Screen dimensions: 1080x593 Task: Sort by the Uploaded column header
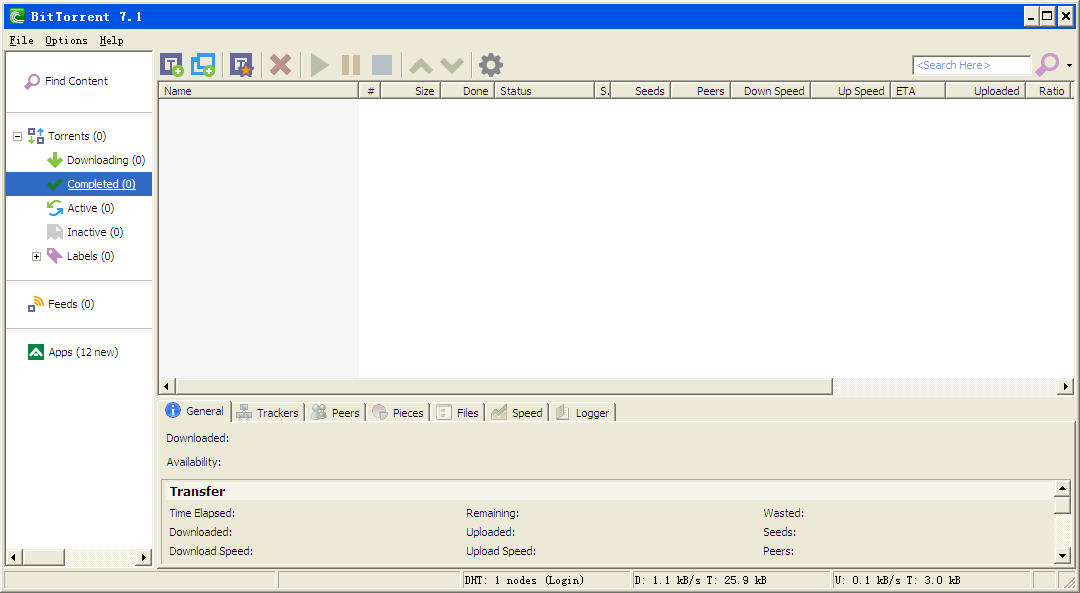(x=986, y=91)
